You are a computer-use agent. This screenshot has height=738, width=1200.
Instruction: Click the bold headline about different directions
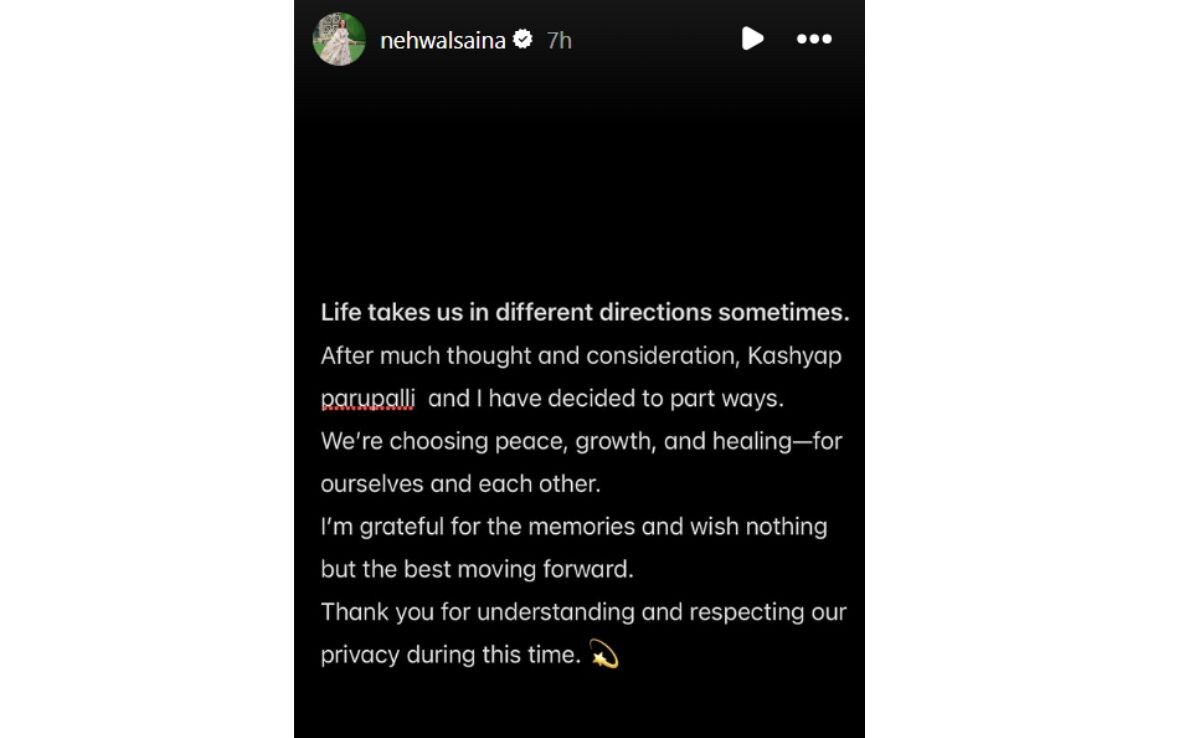pyautogui.click(x=585, y=312)
